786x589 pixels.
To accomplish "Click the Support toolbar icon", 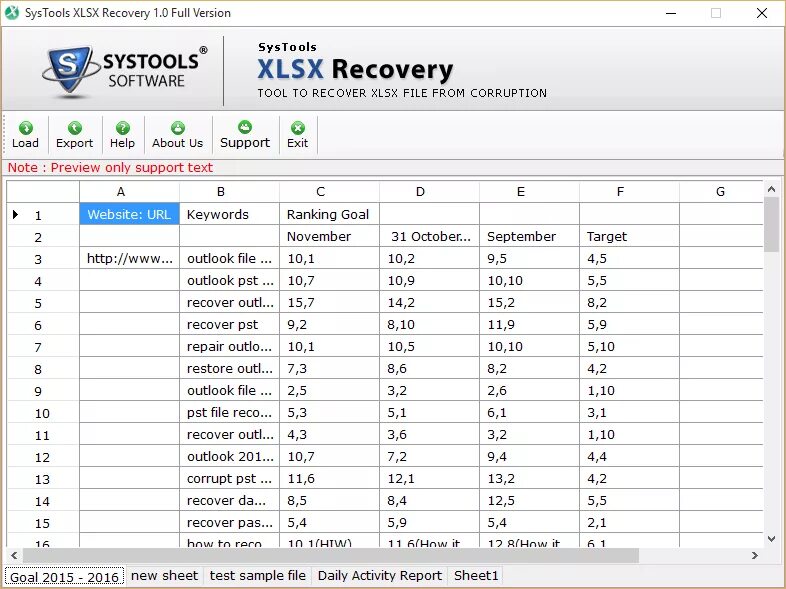I will tap(245, 135).
